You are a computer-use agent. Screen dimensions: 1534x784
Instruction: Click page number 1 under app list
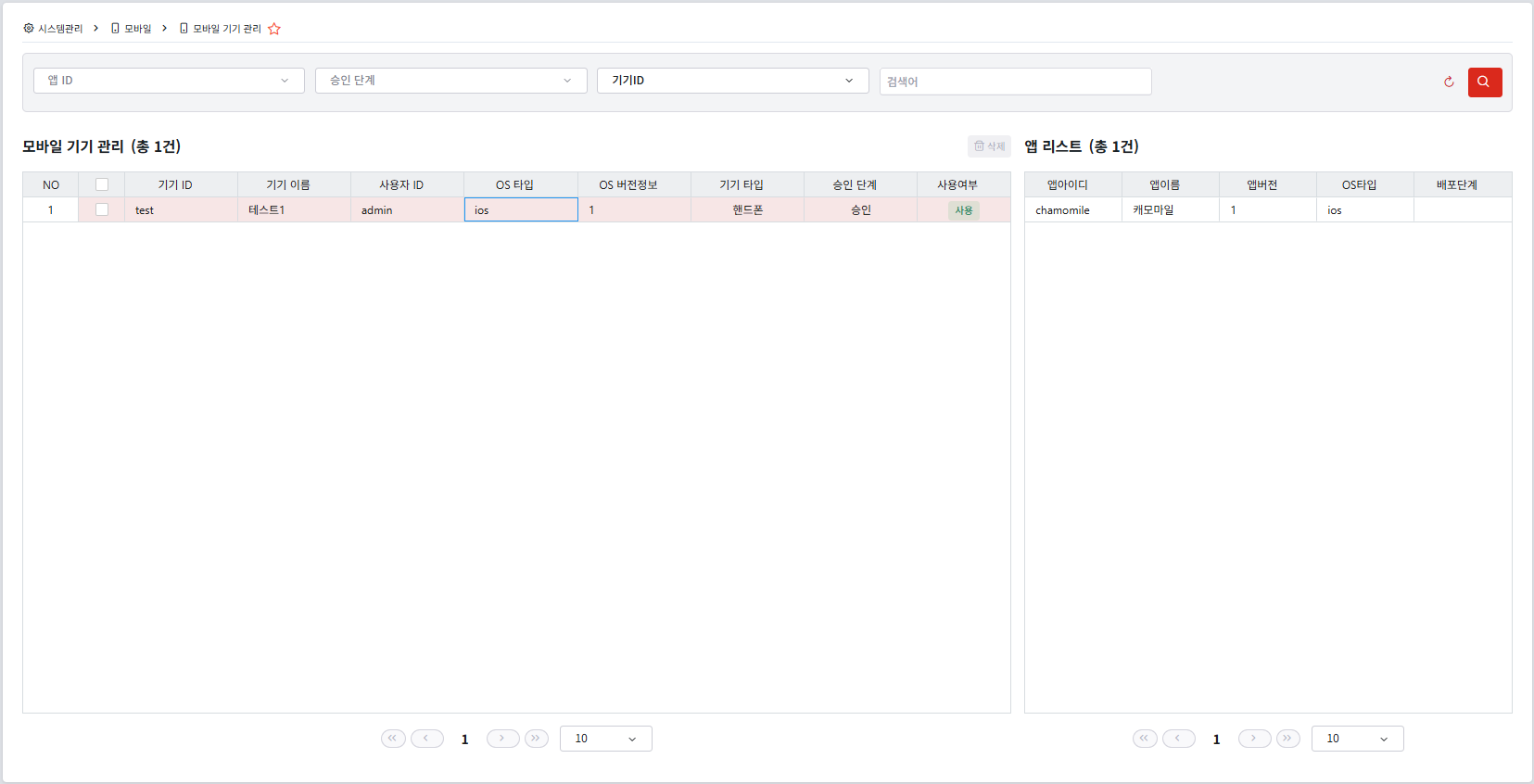pos(1216,740)
